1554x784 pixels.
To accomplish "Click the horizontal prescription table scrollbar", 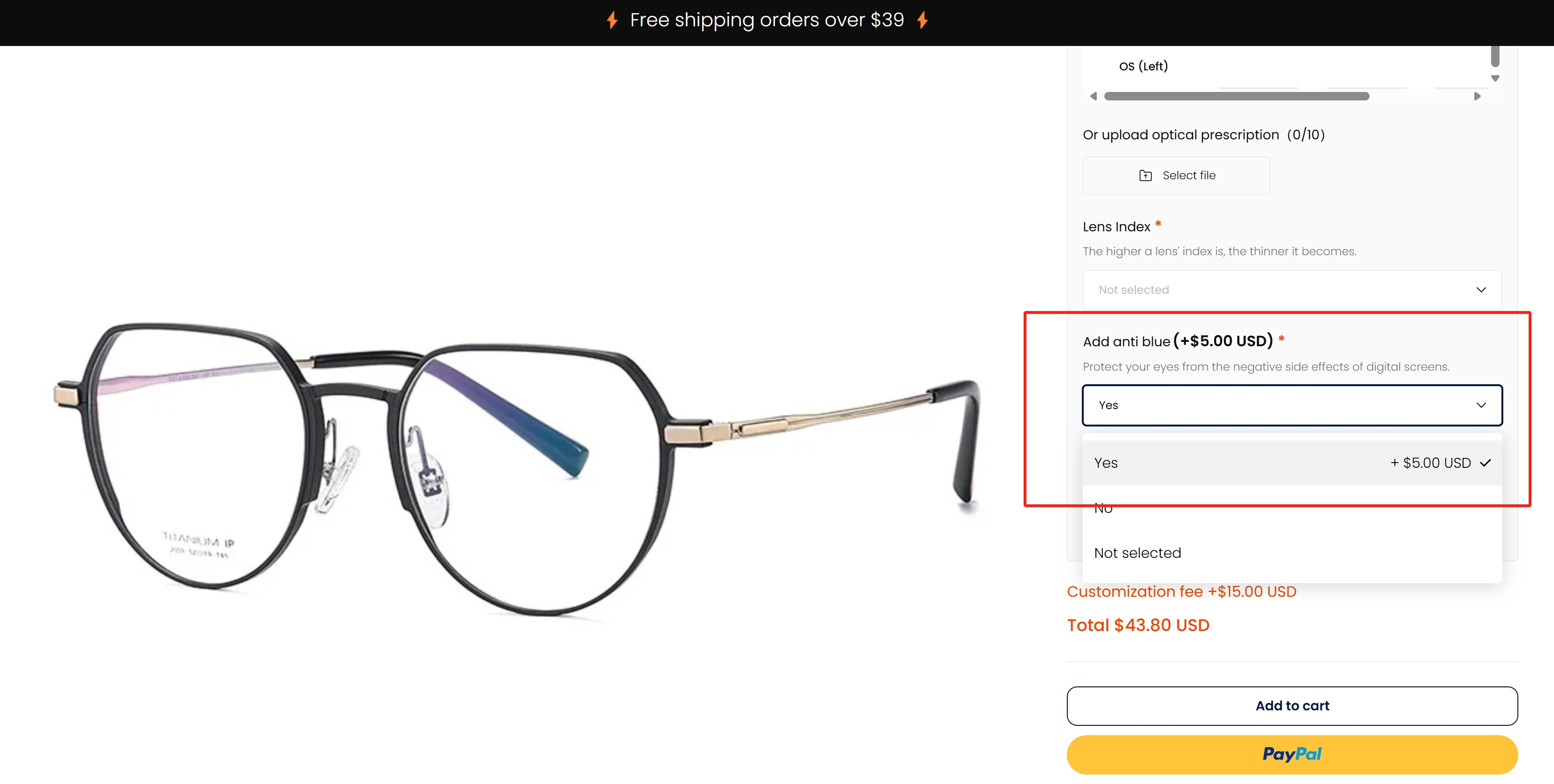I will coord(1236,97).
